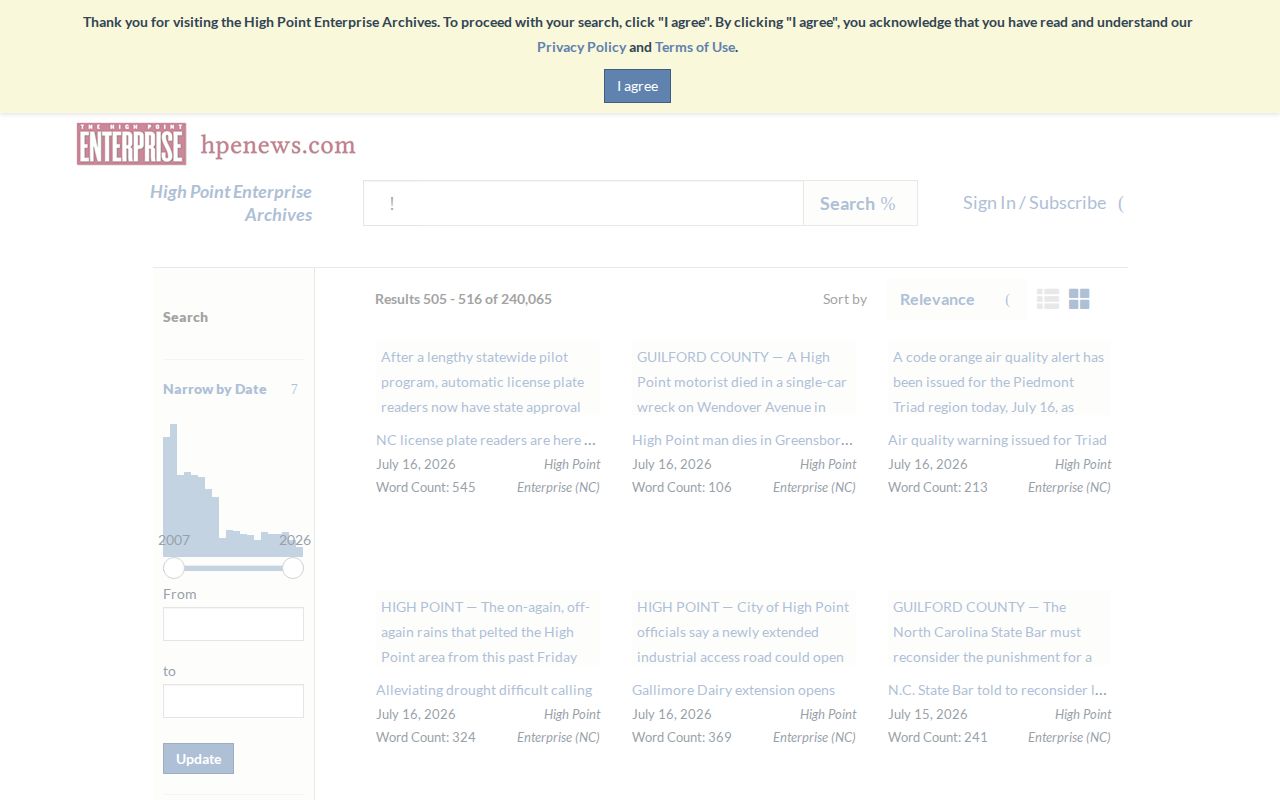The image size is (1280, 800).
Task: Open Air quality warning issued for Triad
Action: tap(997, 440)
